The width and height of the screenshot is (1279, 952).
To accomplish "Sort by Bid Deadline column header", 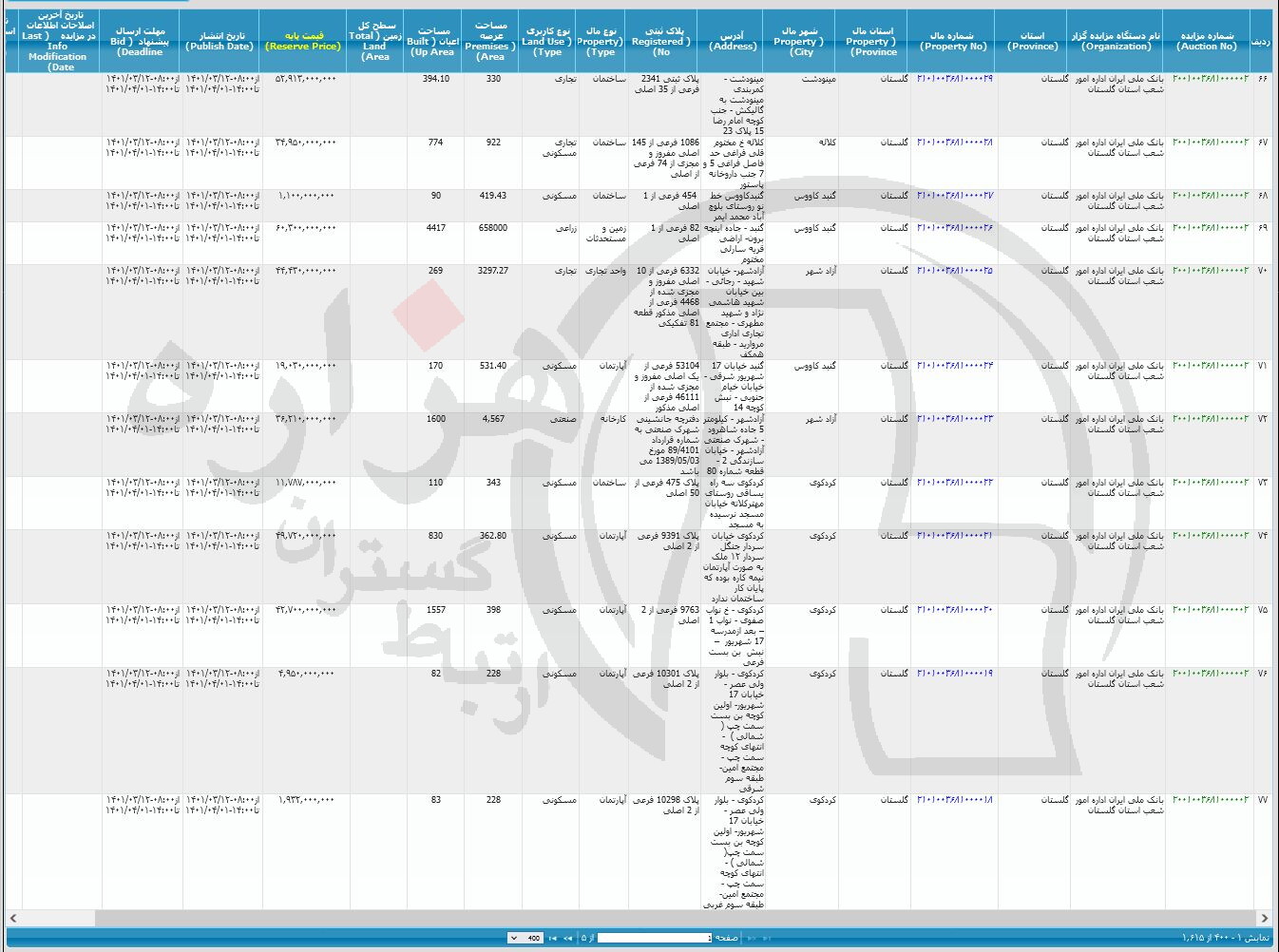I will point(141,41).
